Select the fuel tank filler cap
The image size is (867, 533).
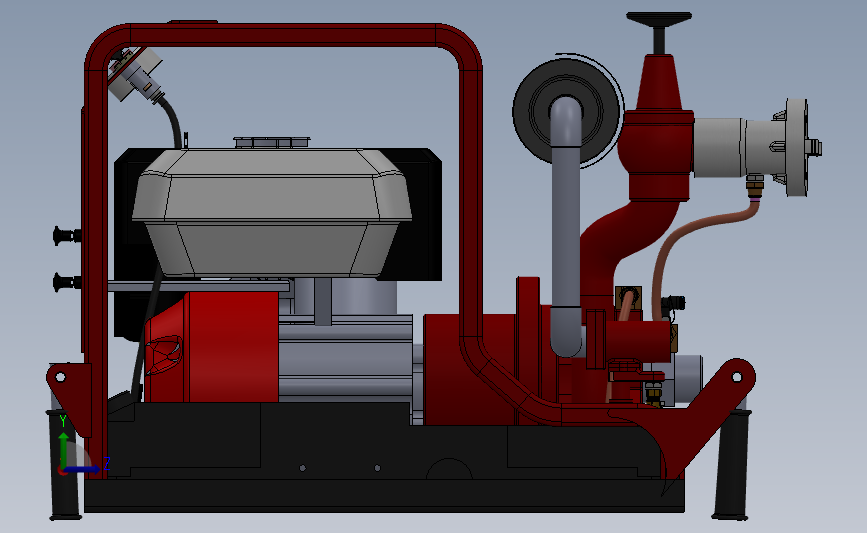pyautogui.click(x=271, y=142)
